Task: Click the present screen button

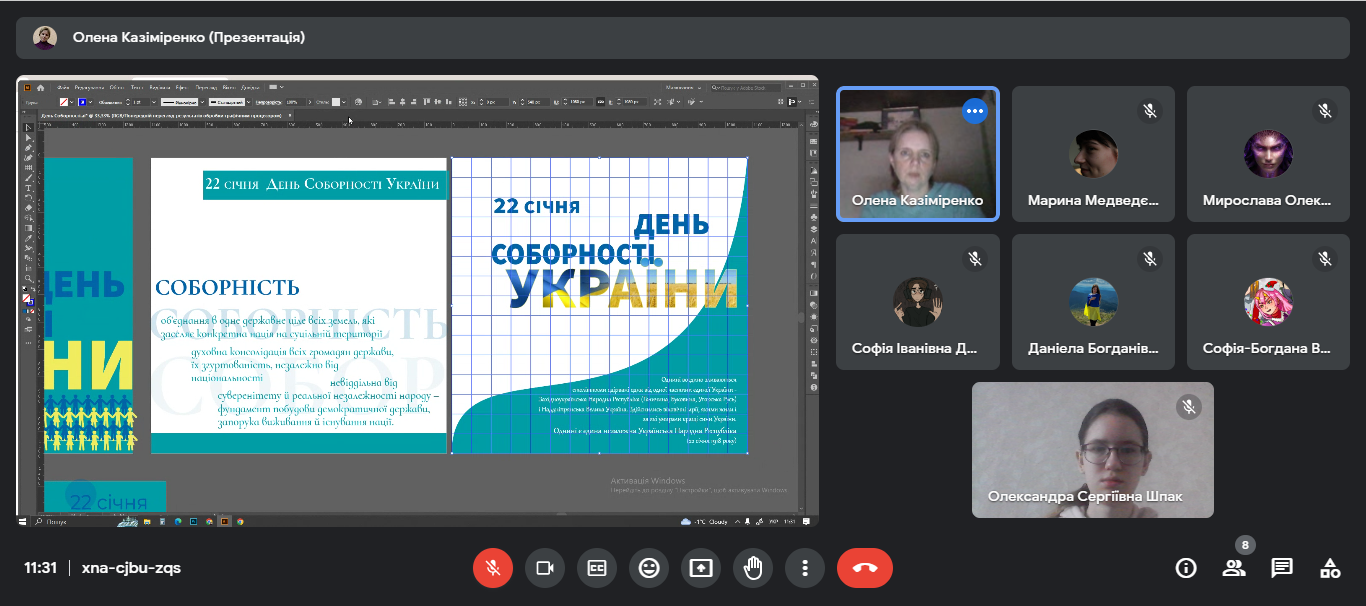Action: point(701,568)
